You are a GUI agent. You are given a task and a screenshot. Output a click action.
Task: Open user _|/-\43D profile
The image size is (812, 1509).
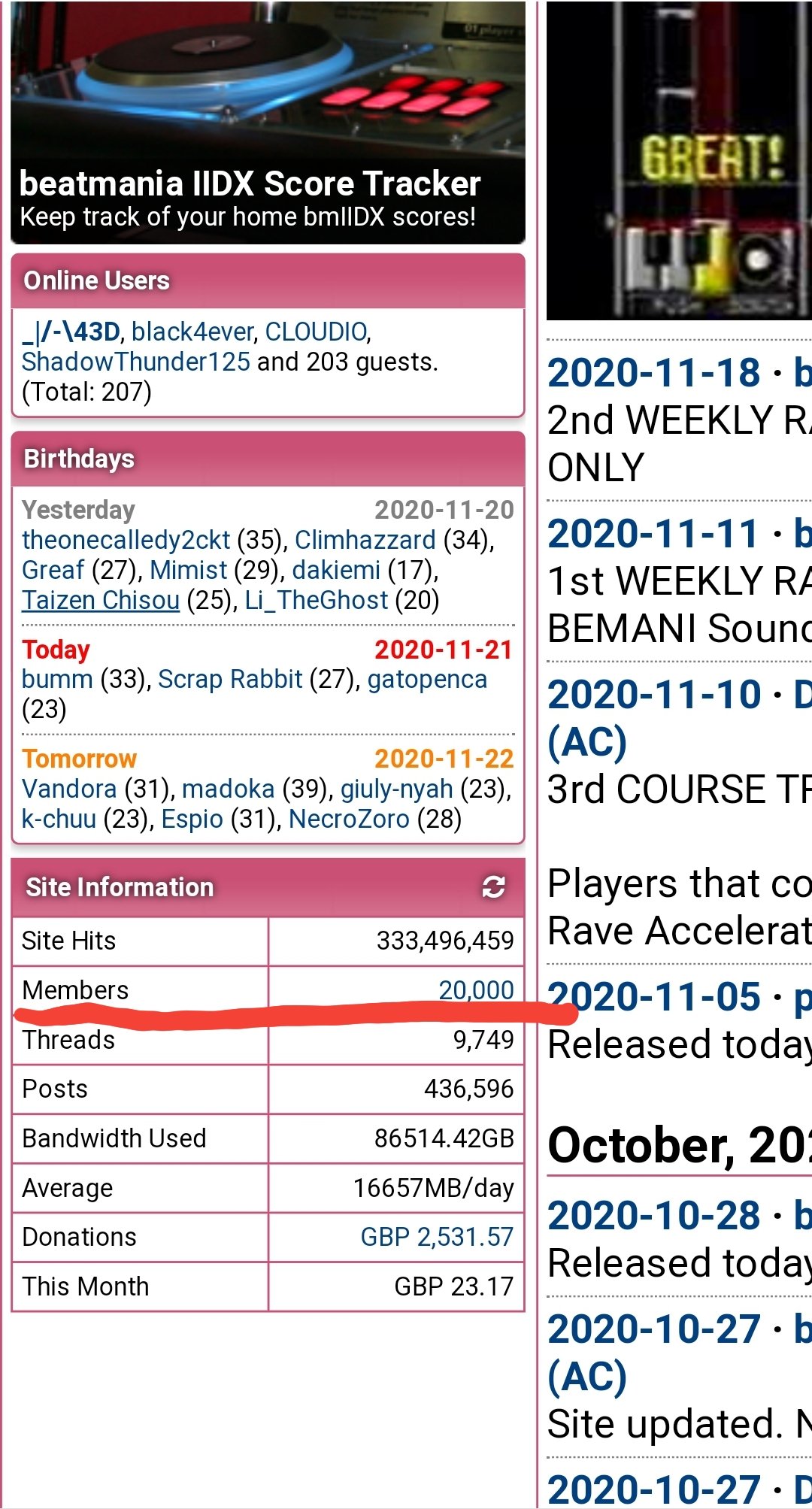click(71, 332)
